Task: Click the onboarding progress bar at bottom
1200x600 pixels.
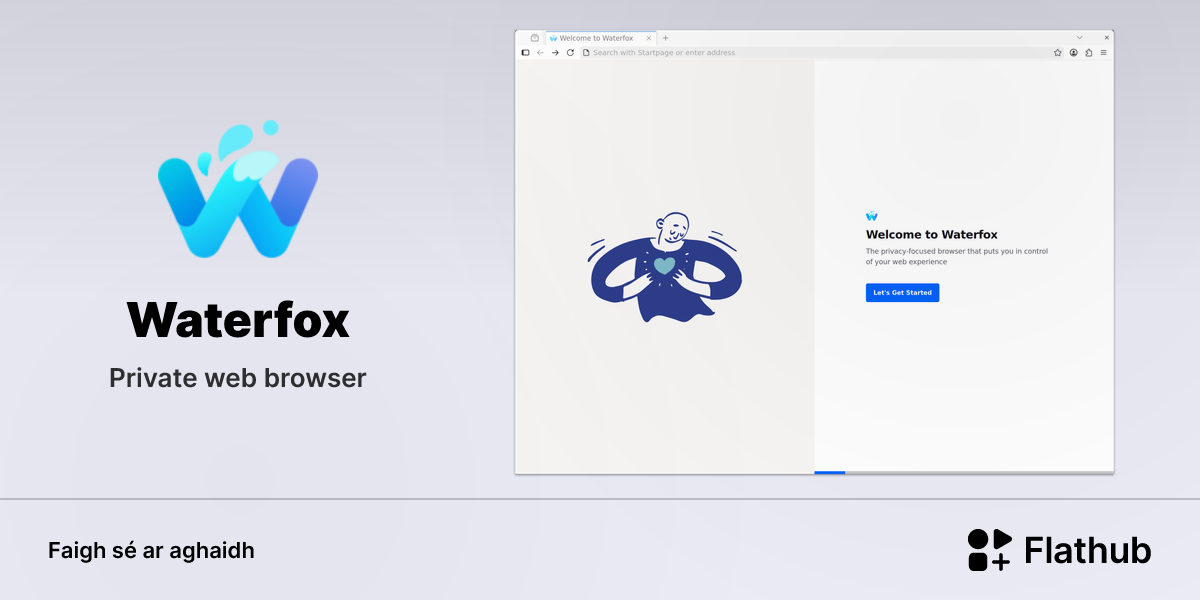Action: (x=963, y=472)
